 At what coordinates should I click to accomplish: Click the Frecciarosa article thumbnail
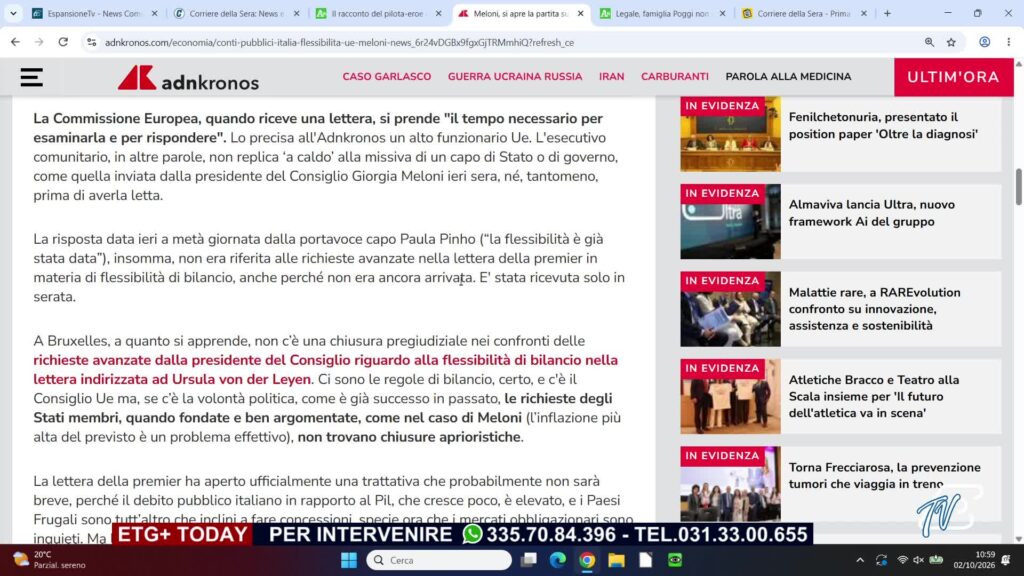pyautogui.click(x=730, y=484)
